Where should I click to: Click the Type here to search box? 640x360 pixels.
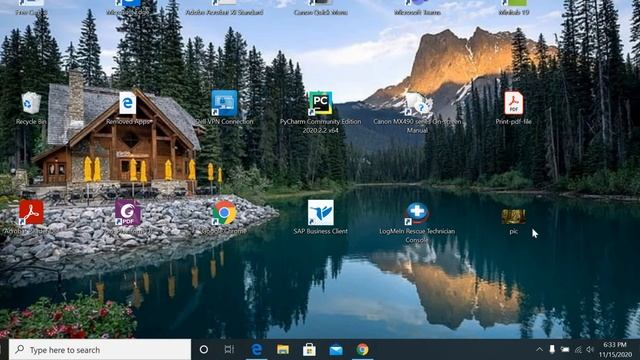[100, 350]
